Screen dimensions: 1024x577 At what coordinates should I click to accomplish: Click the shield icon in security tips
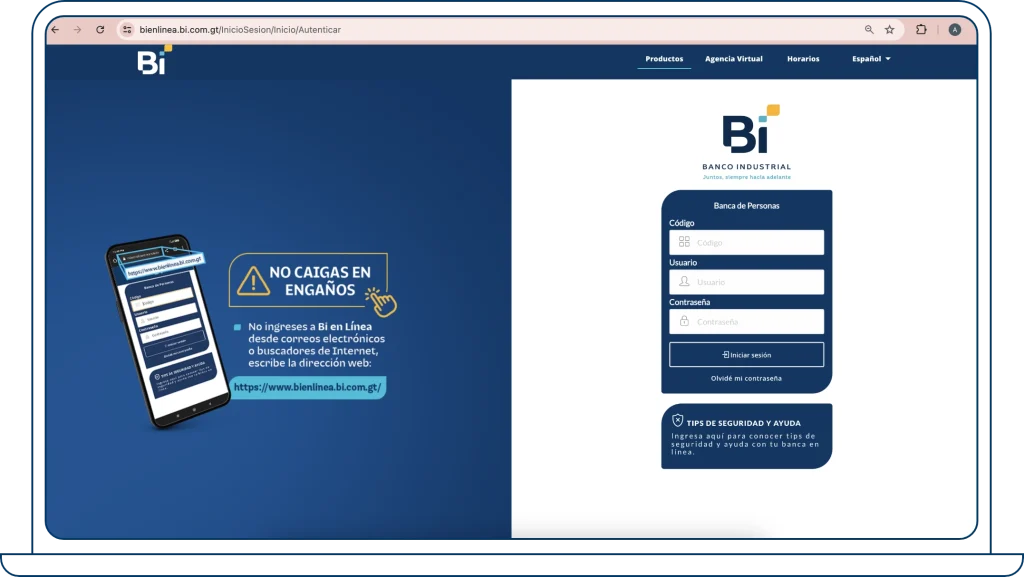(x=677, y=421)
